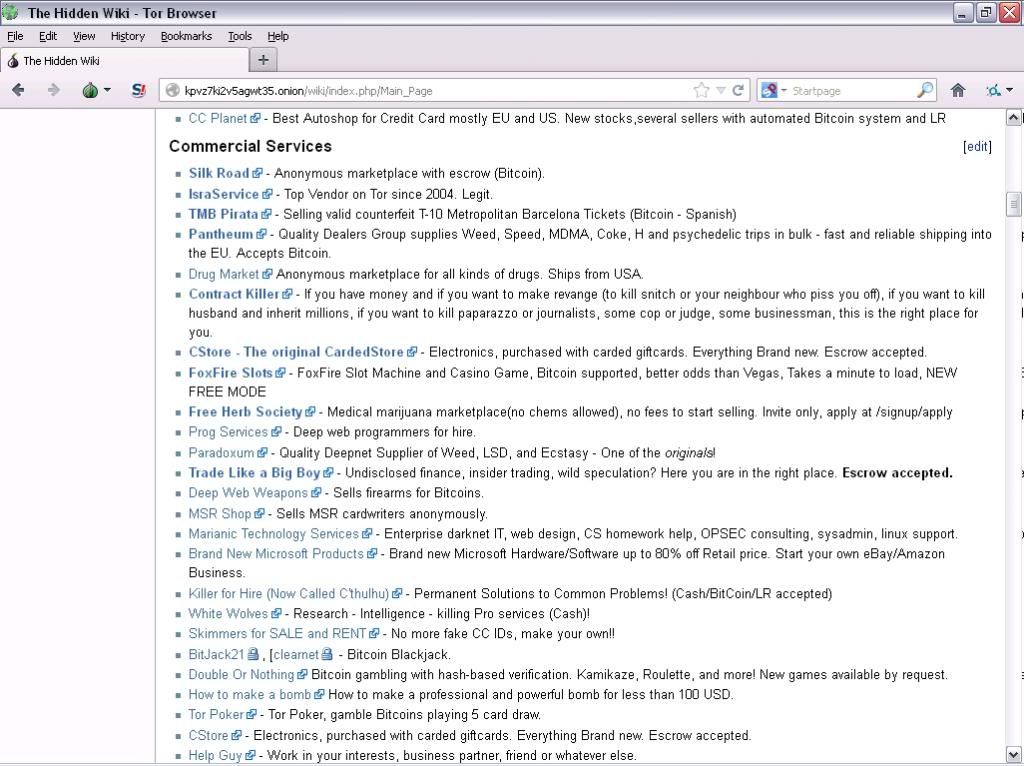Click the onion favicon on the tab
This screenshot has width=1024, height=766.
(13, 61)
